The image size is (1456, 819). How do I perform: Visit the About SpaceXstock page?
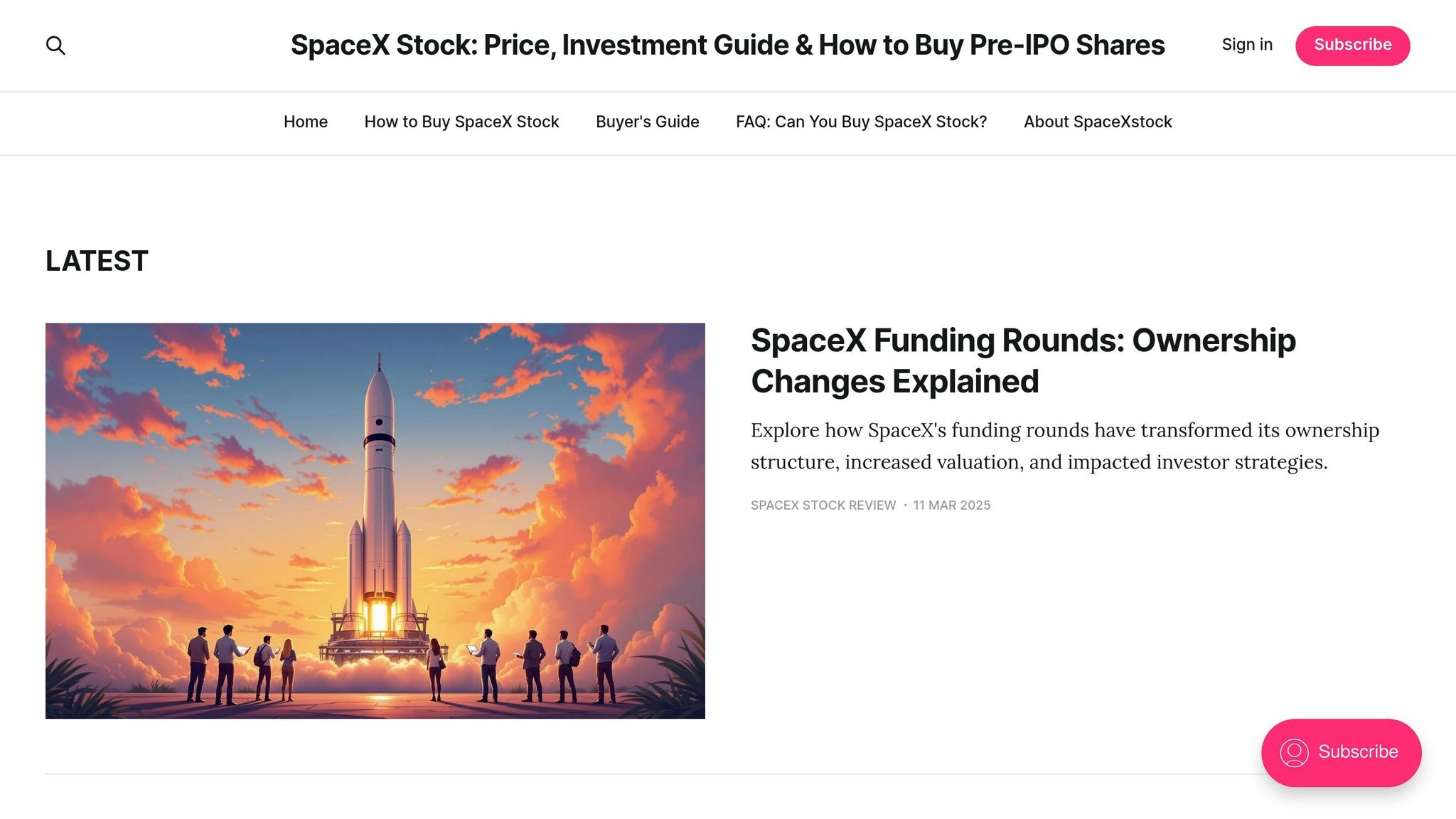click(x=1097, y=122)
